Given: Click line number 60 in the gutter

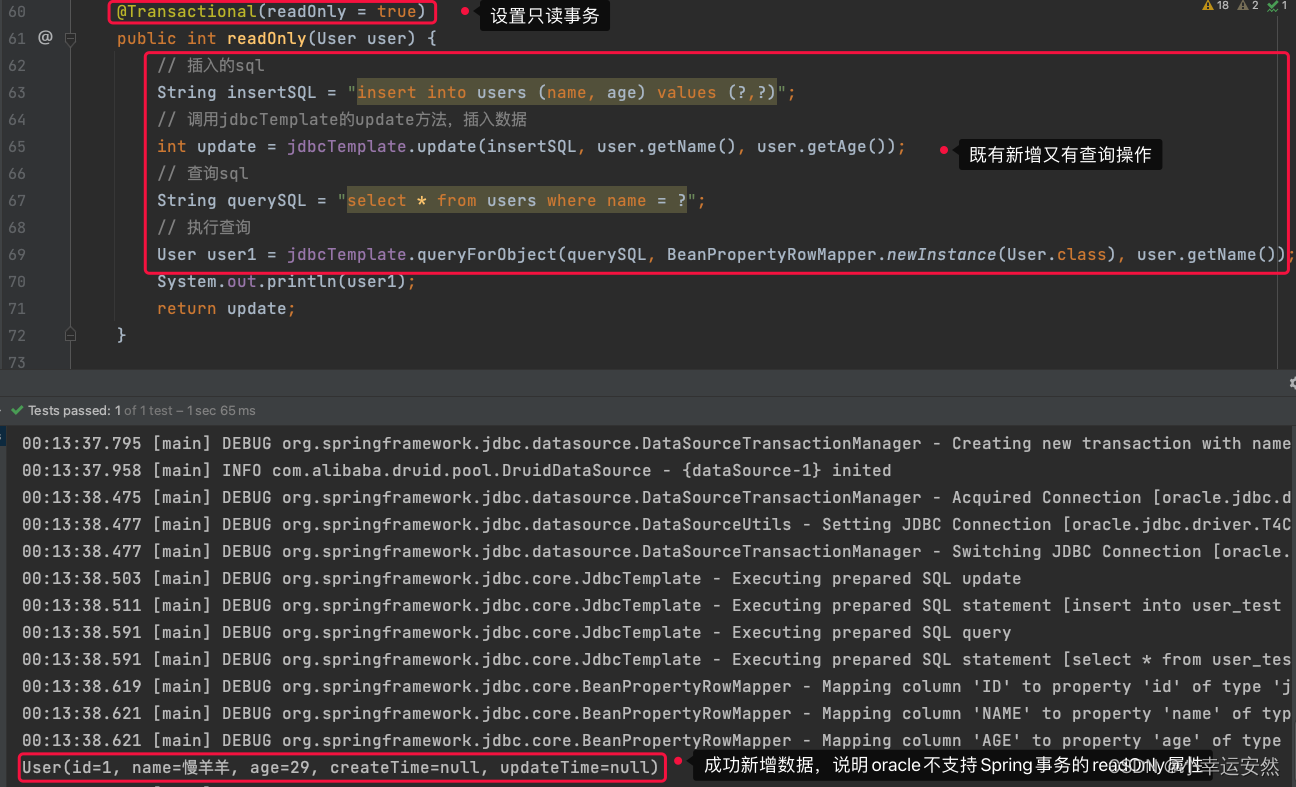Looking at the screenshot, I should click(17, 12).
